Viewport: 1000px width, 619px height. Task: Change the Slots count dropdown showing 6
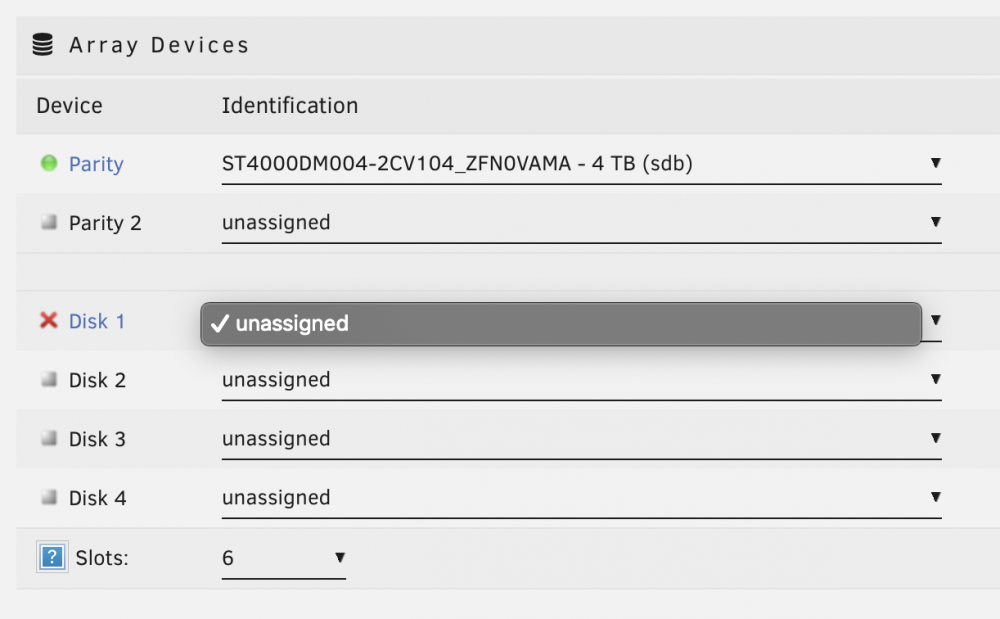[x=284, y=558]
